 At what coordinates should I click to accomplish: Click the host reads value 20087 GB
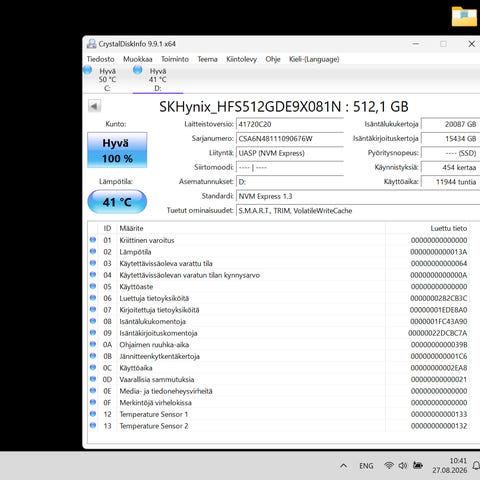(x=450, y=124)
